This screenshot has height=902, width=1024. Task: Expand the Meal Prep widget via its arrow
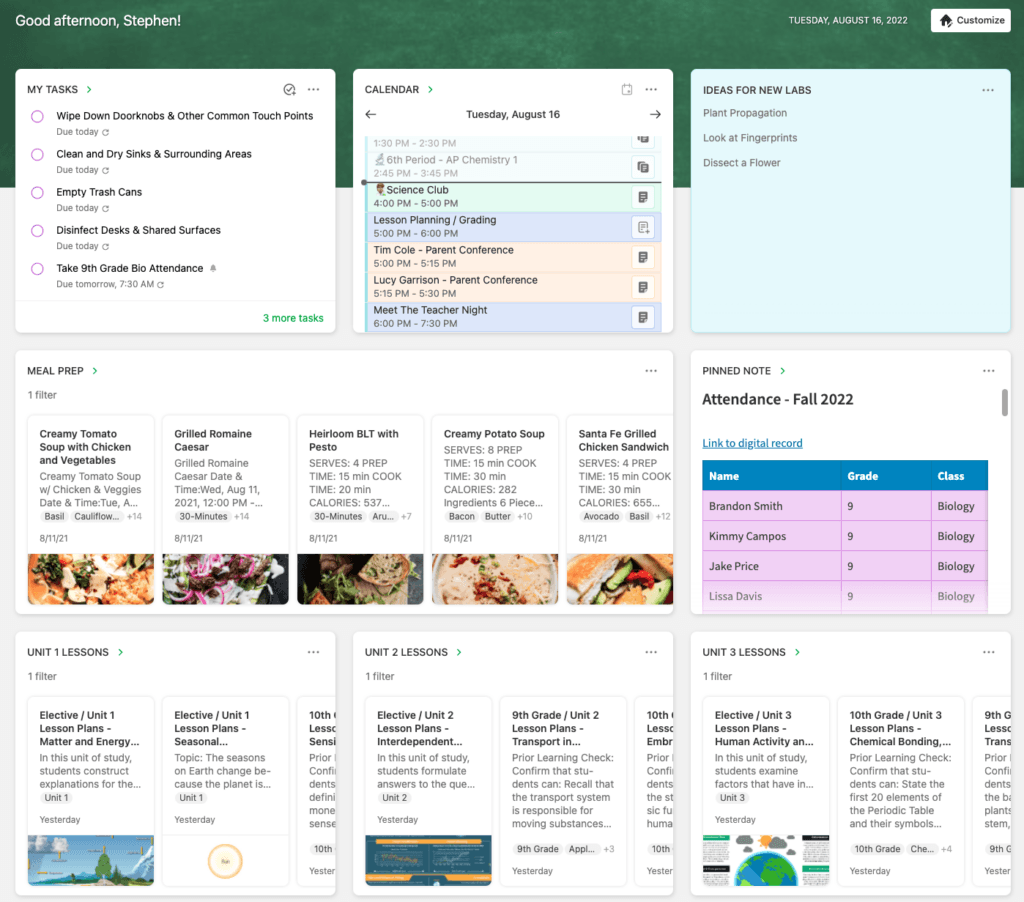pos(95,371)
